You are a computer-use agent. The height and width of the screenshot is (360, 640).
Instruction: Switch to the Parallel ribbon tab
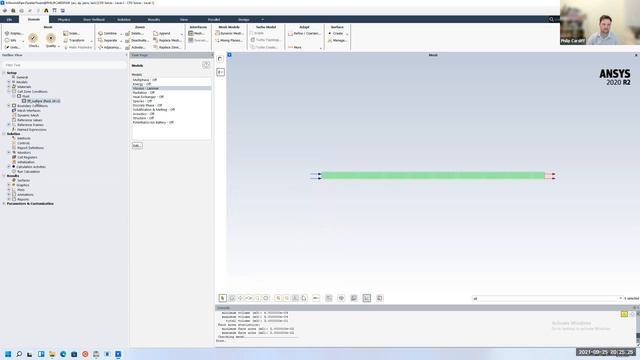[x=214, y=19]
